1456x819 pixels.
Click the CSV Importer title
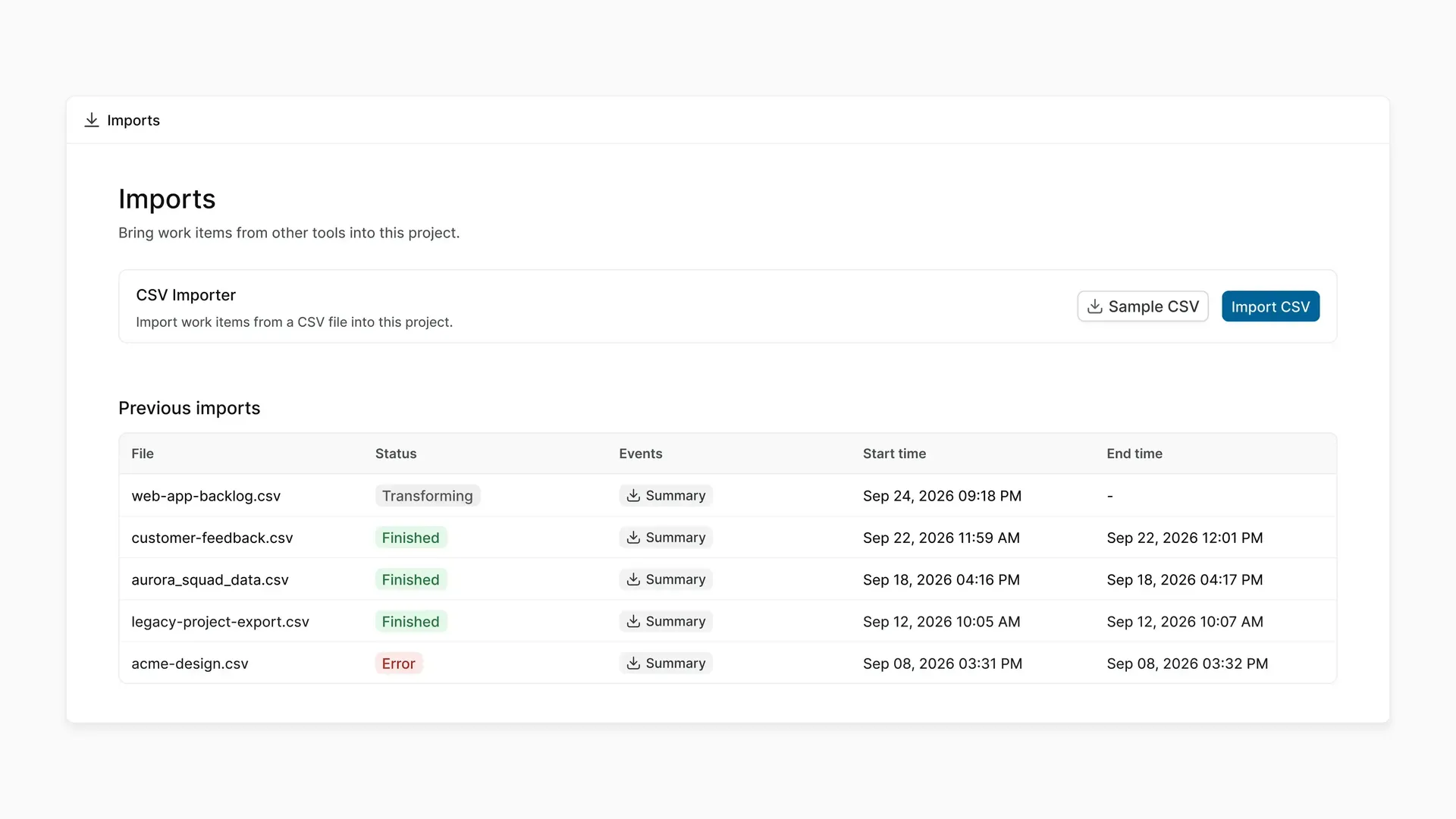(186, 295)
